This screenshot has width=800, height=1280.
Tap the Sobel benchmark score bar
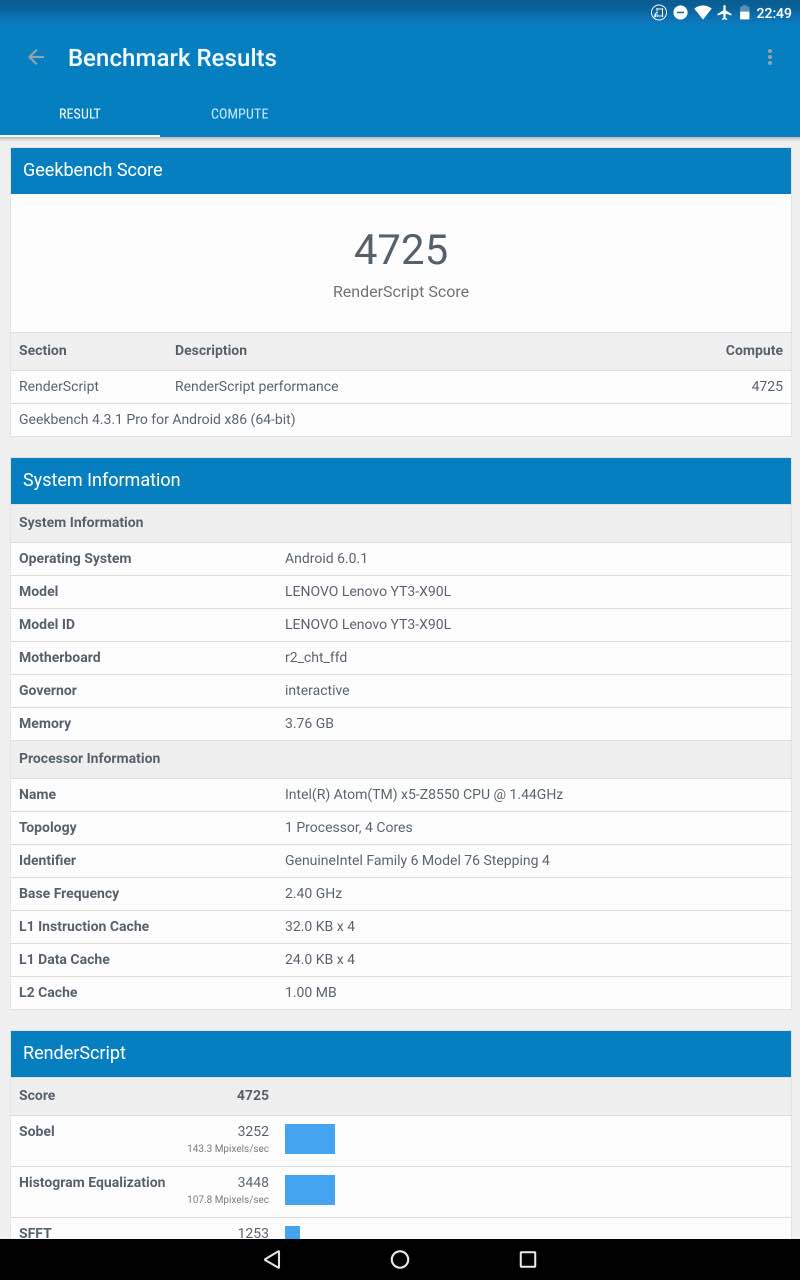310,1139
